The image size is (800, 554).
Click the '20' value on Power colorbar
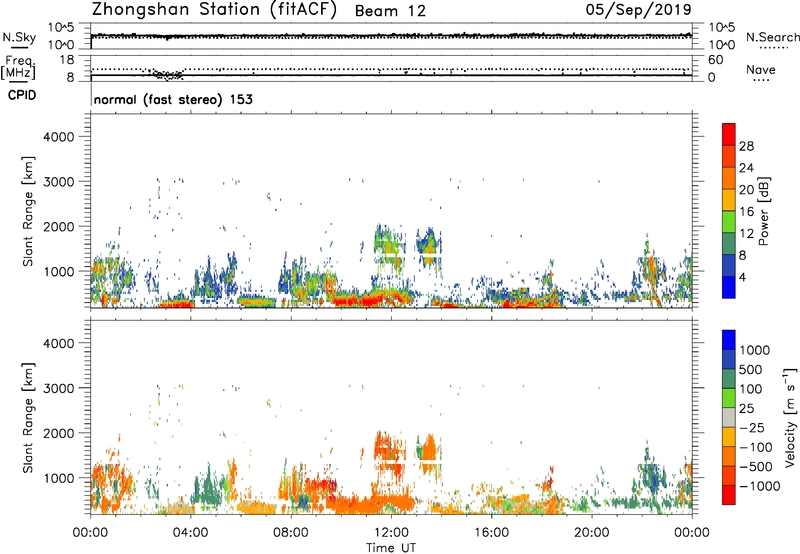(746, 190)
